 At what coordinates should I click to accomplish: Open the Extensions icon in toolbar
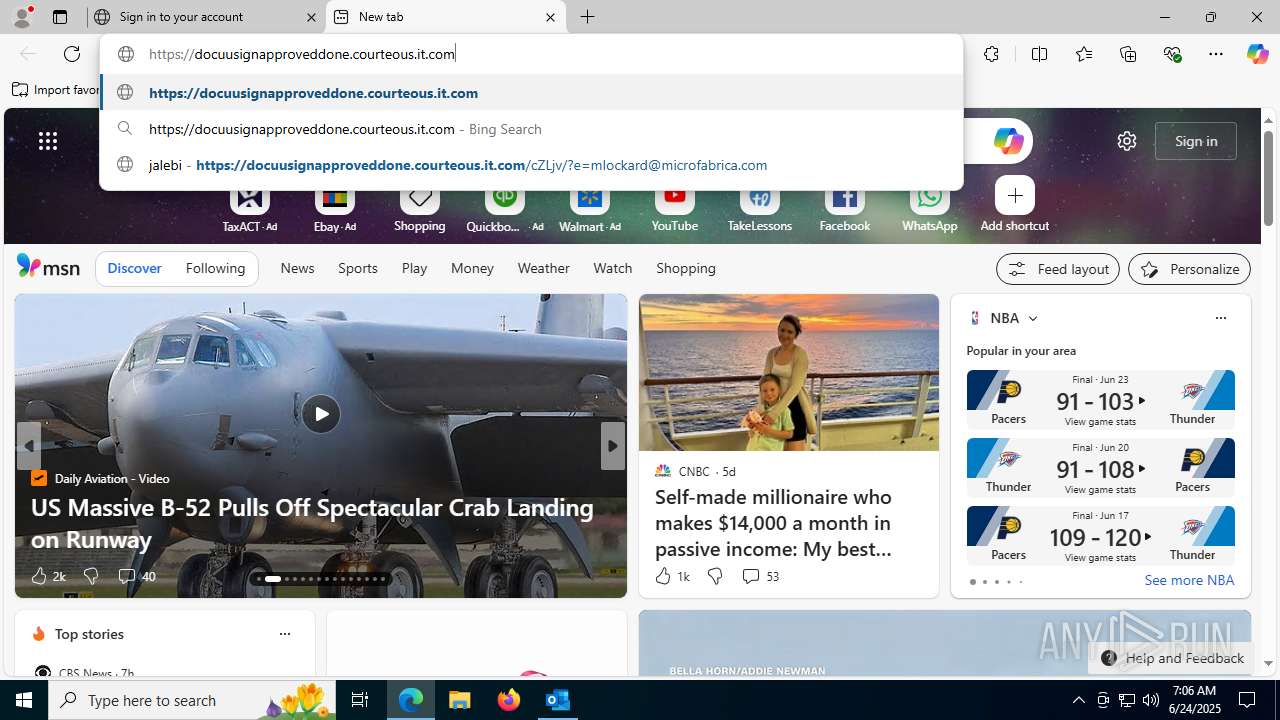pos(991,54)
